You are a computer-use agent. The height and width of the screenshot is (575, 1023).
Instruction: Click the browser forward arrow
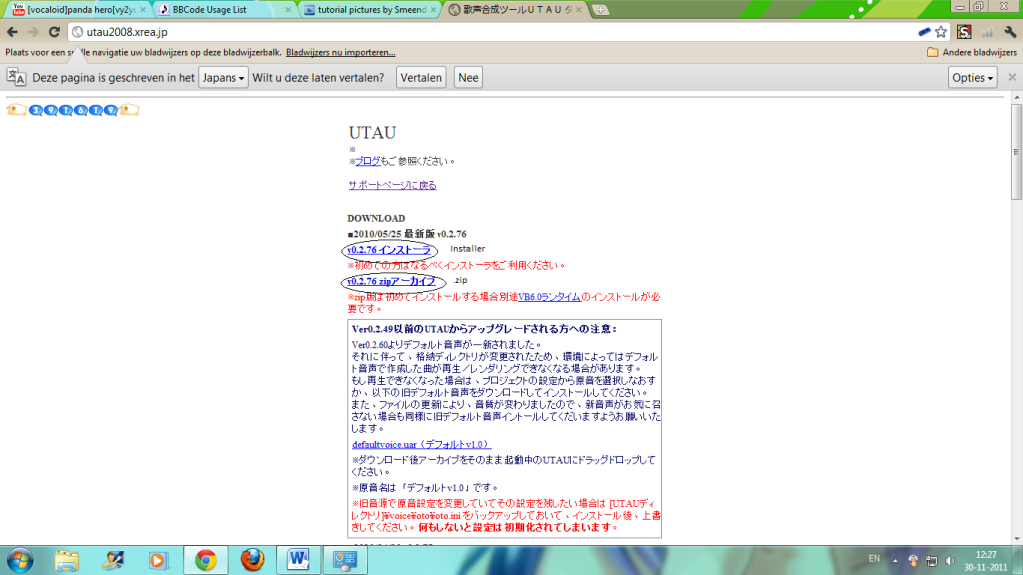click(33, 31)
